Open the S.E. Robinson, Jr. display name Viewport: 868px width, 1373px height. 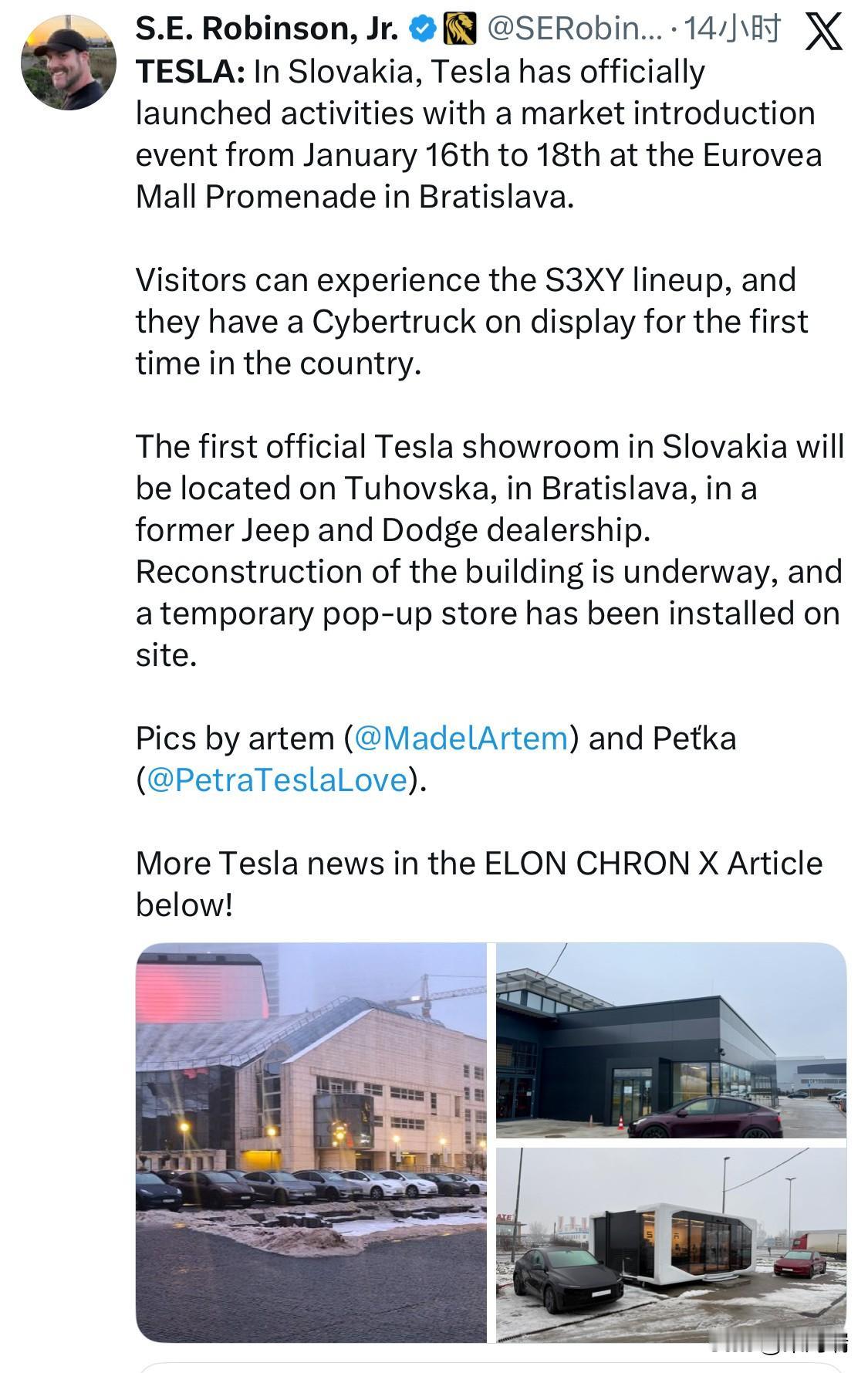click(x=267, y=29)
